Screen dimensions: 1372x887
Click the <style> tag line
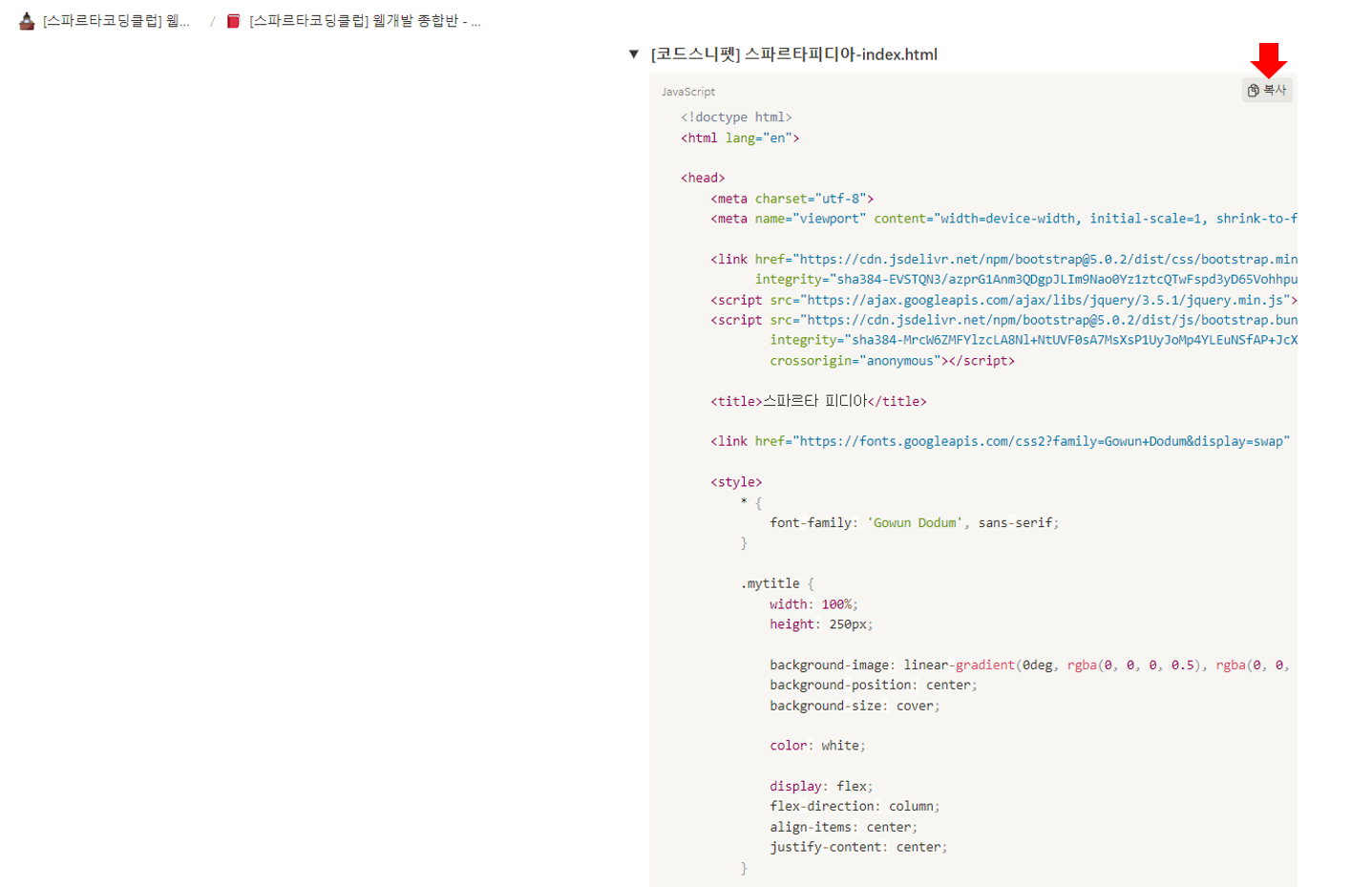click(736, 482)
